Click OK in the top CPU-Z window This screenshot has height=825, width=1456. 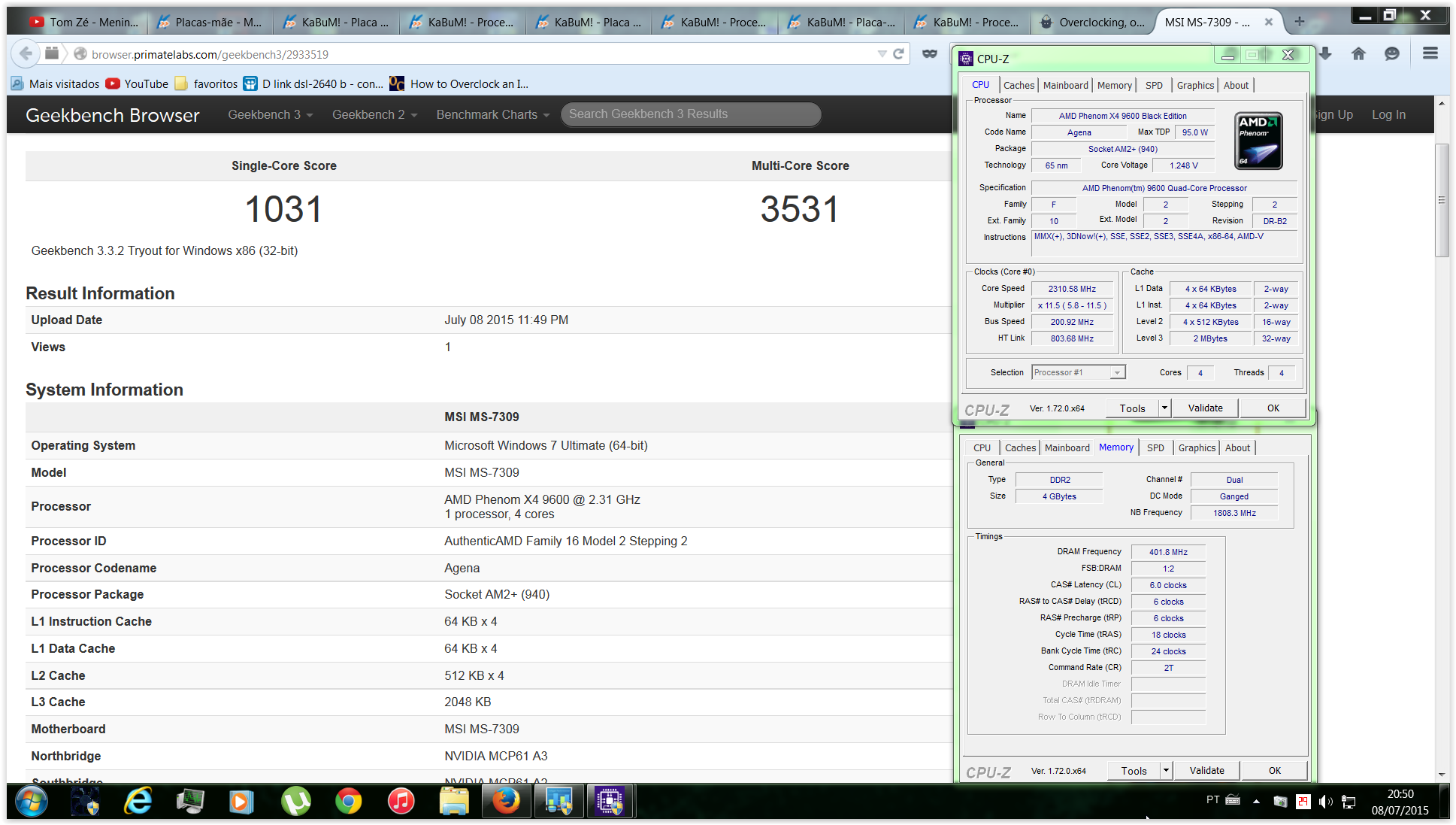[x=1273, y=408]
